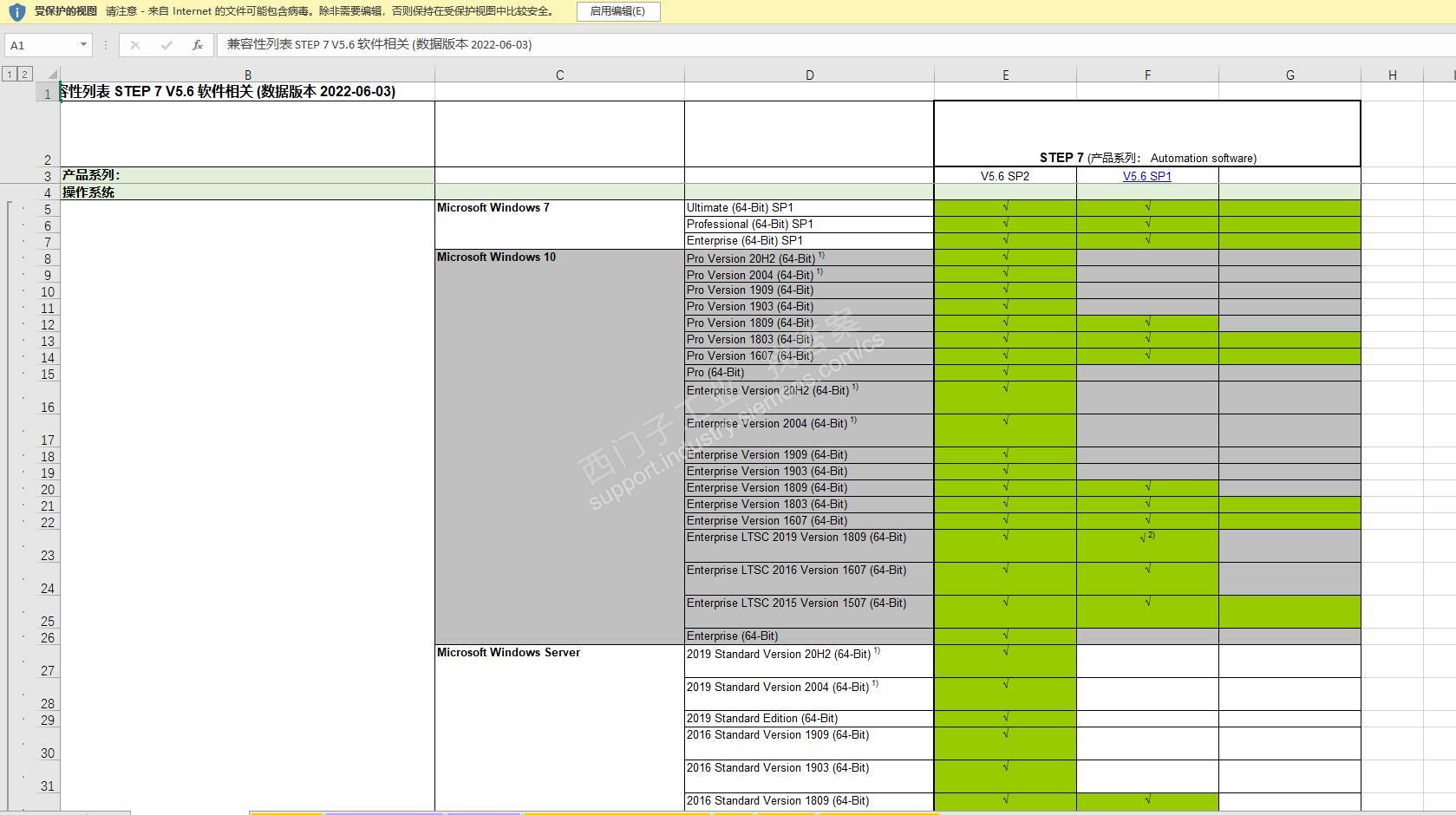Select row 27 header
This screenshot has width=1456, height=815.
coord(48,662)
